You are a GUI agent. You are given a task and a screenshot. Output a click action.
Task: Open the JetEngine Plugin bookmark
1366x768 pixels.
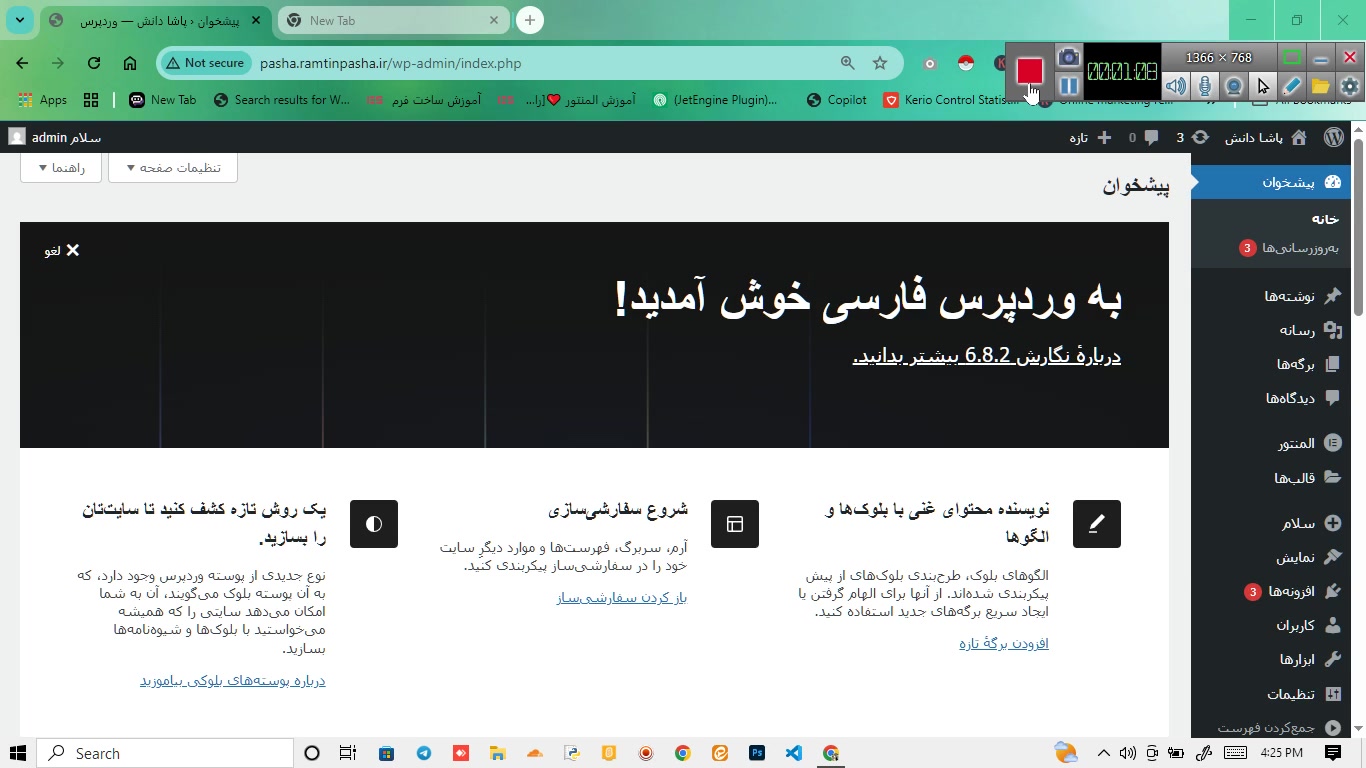tap(715, 100)
